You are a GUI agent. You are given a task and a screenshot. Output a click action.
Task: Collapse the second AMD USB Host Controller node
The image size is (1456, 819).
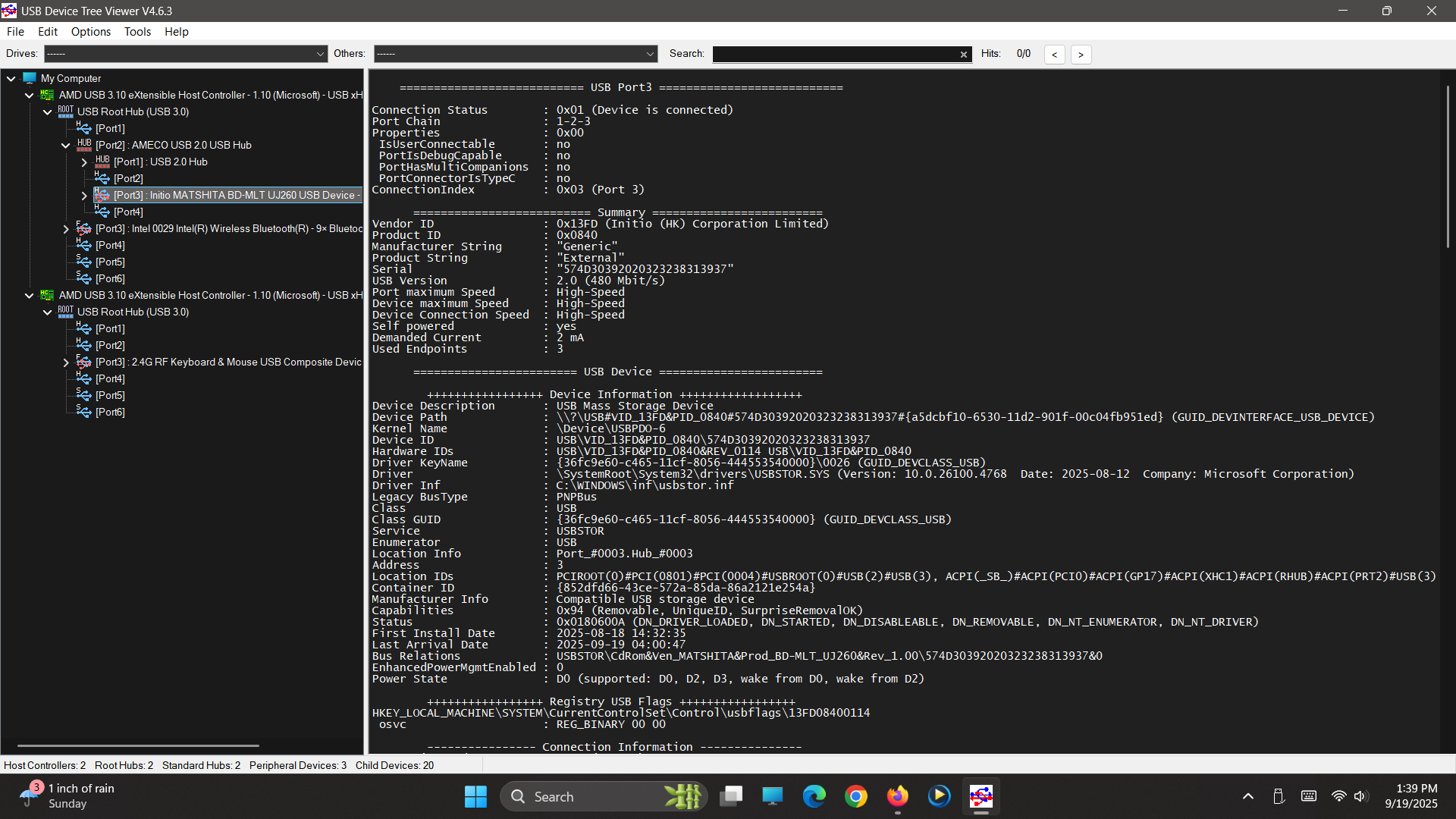30,295
